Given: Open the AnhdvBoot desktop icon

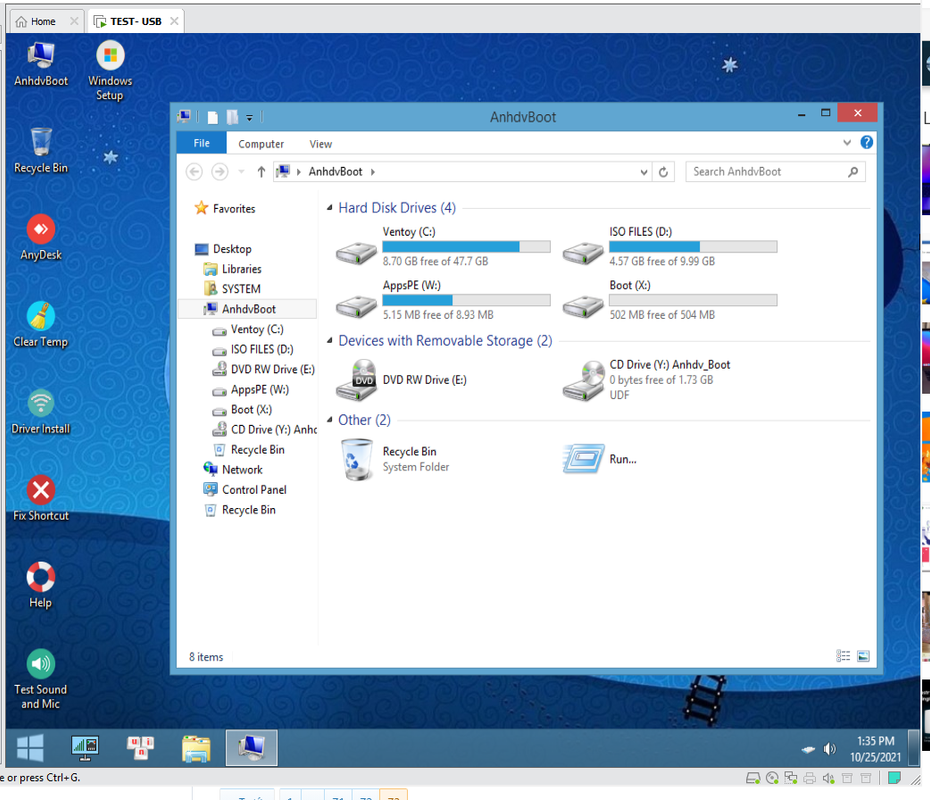Looking at the screenshot, I should point(41,64).
